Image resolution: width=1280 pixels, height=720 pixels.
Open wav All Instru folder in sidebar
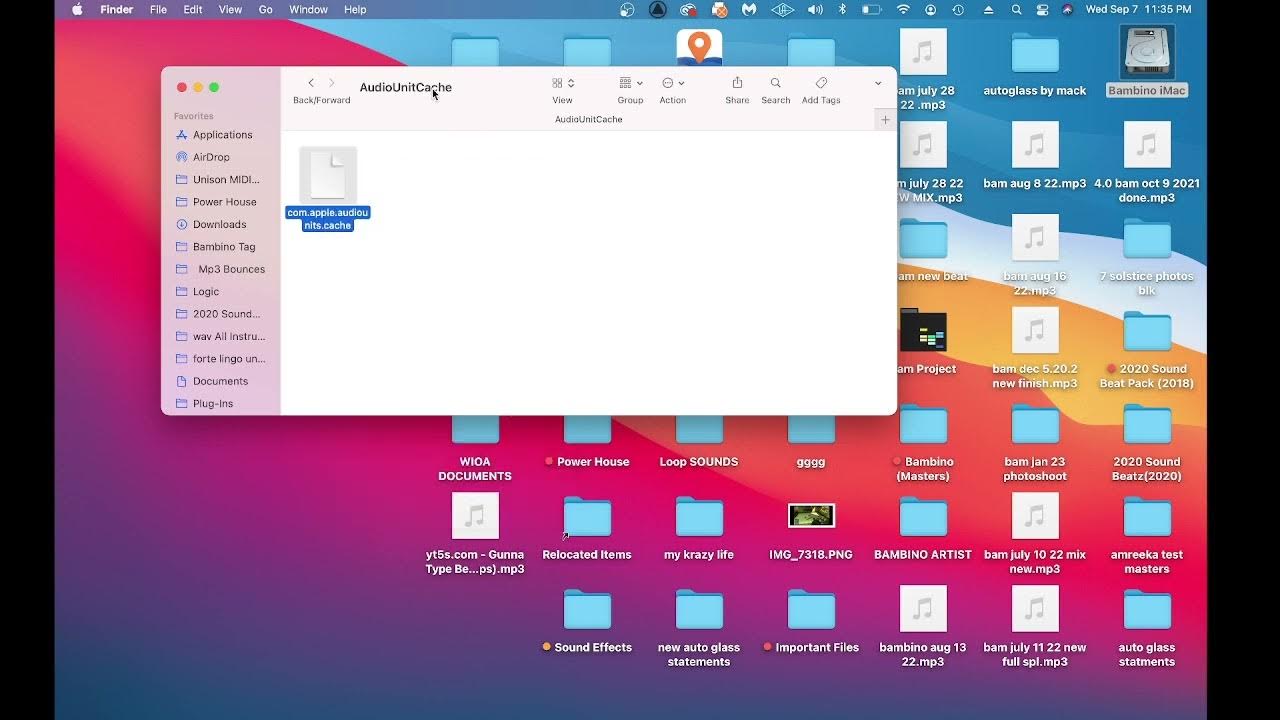[228, 337]
